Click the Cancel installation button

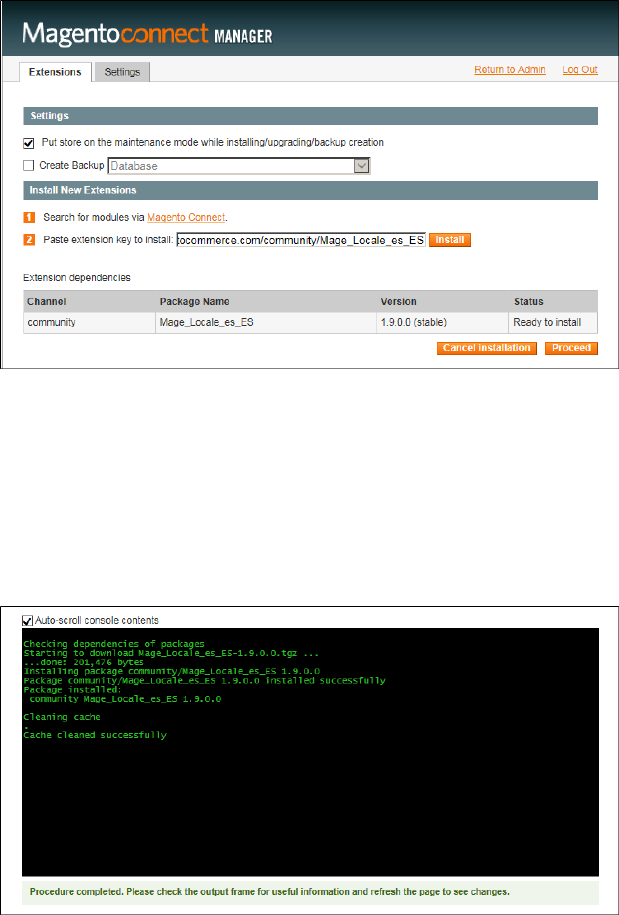[487, 348]
